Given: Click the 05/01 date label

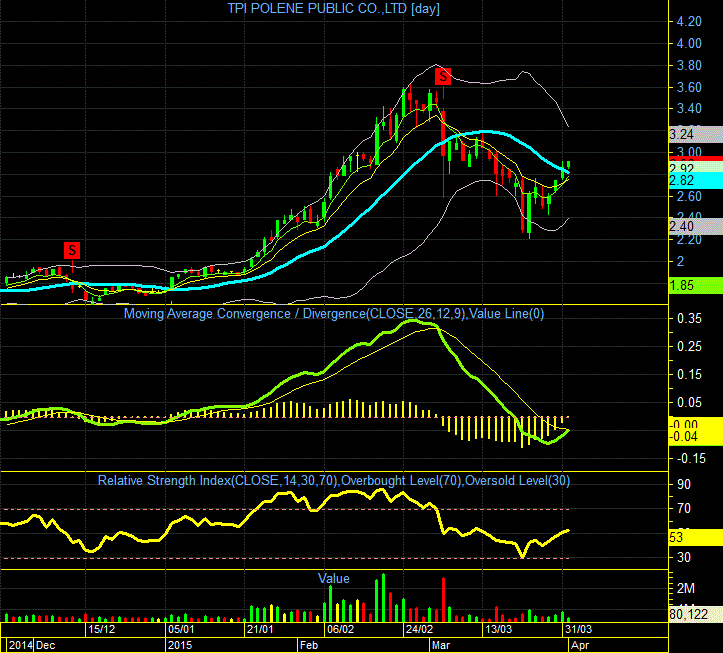Looking at the screenshot, I should (x=181, y=629).
